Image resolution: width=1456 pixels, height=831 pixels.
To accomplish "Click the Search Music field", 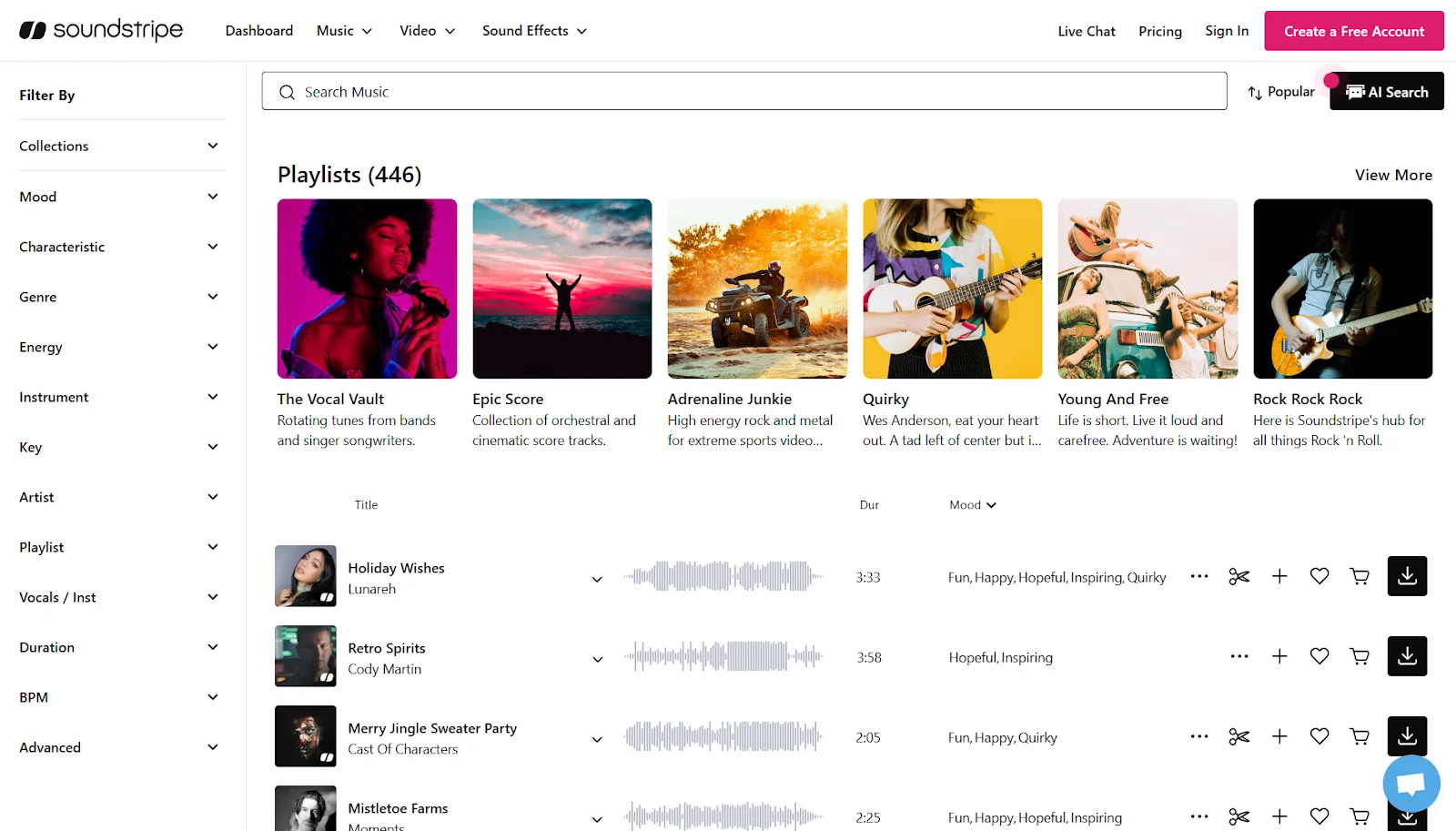I will coord(744,91).
